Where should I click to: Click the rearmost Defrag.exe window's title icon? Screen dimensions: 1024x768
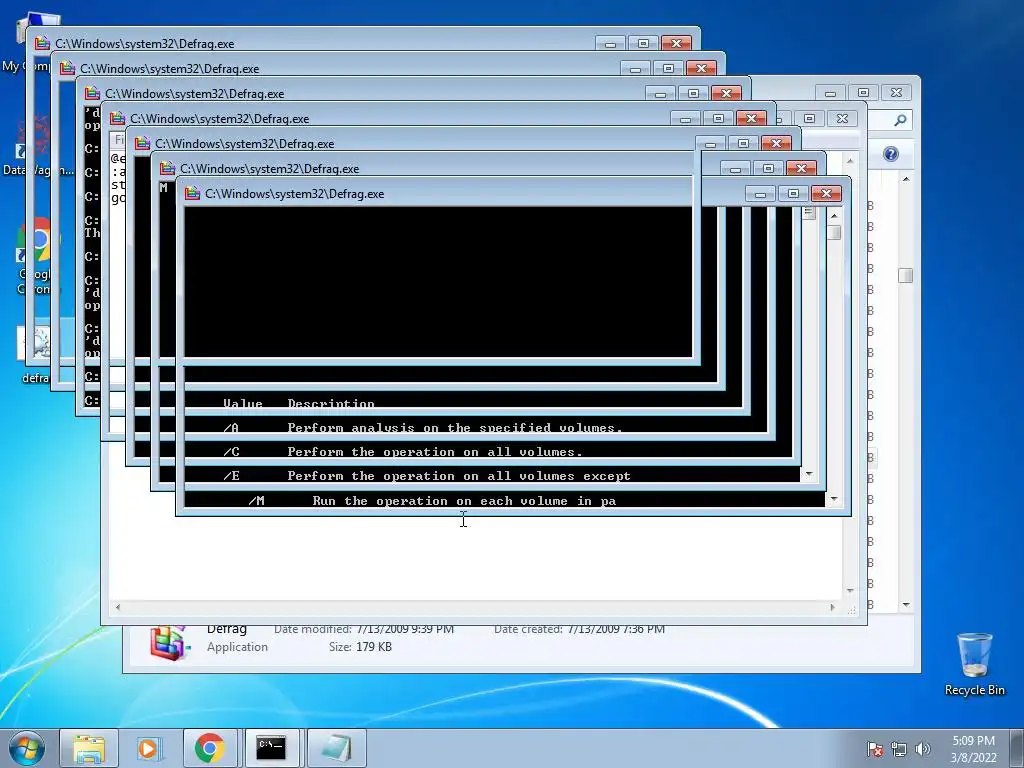42,43
